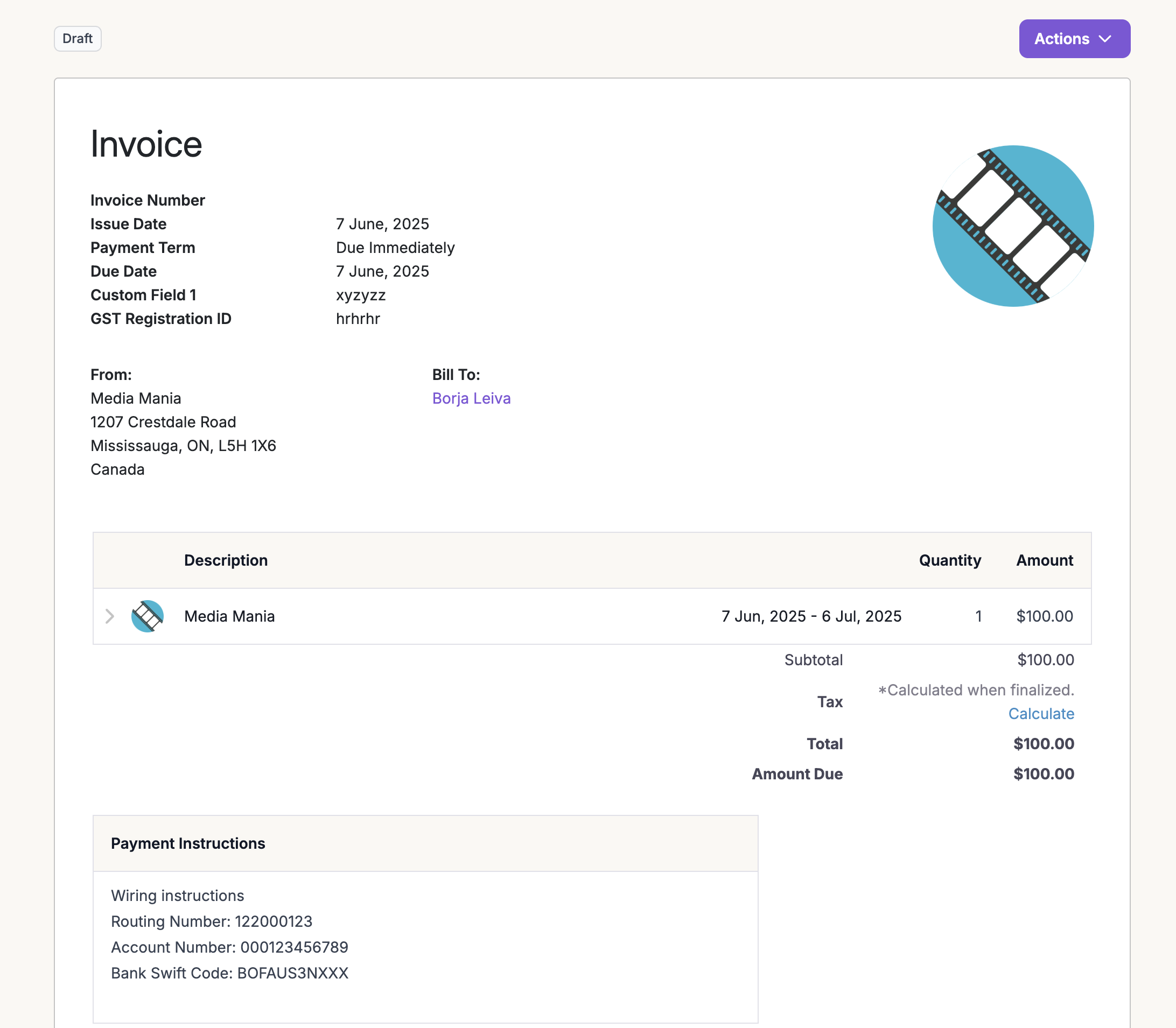Image resolution: width=1176 pixels, height=1028 pixels.
Task: Click the small Media Mania product icon
Action: [148, 616]
